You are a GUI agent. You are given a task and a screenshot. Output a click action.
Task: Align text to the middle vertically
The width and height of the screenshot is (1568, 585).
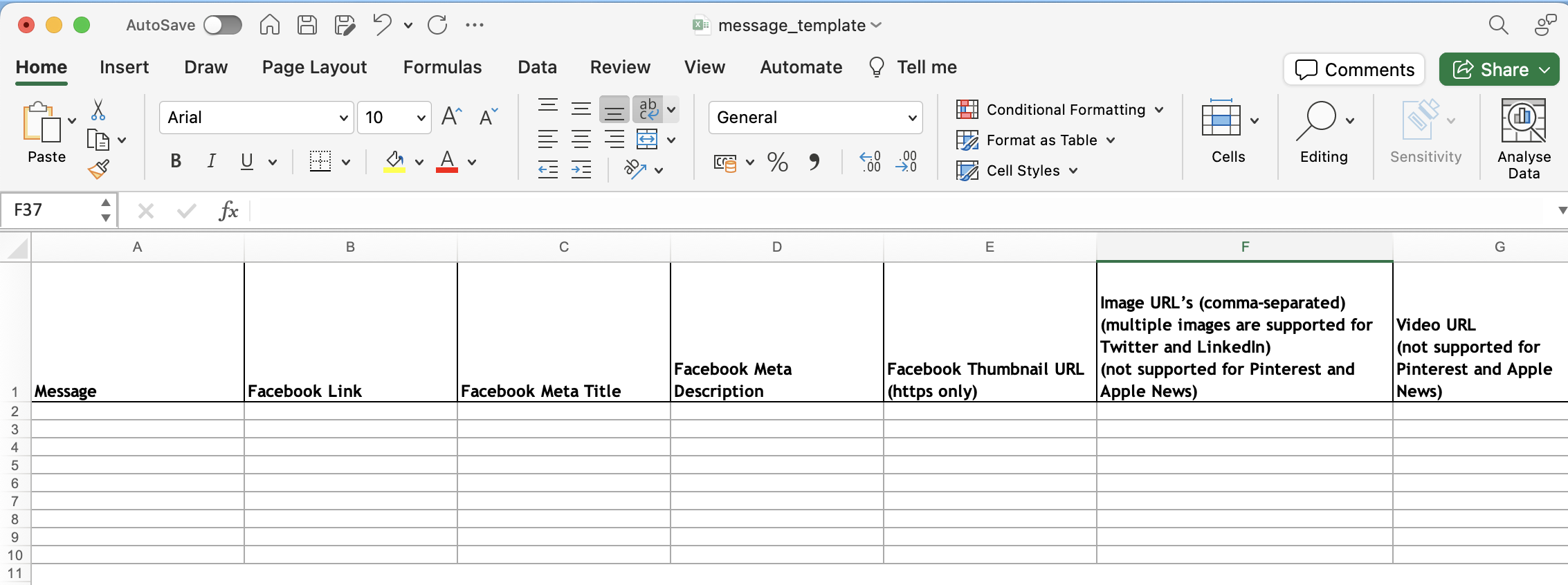coord(581,109)
